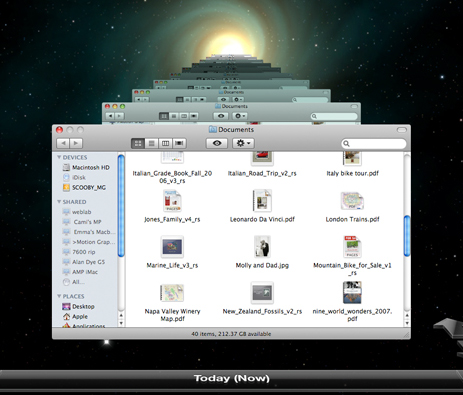This screenshot has height=395, width=463.
Task: Select New_Zealand_Fossils_v2_rs file icon
Action: (262, 293)
